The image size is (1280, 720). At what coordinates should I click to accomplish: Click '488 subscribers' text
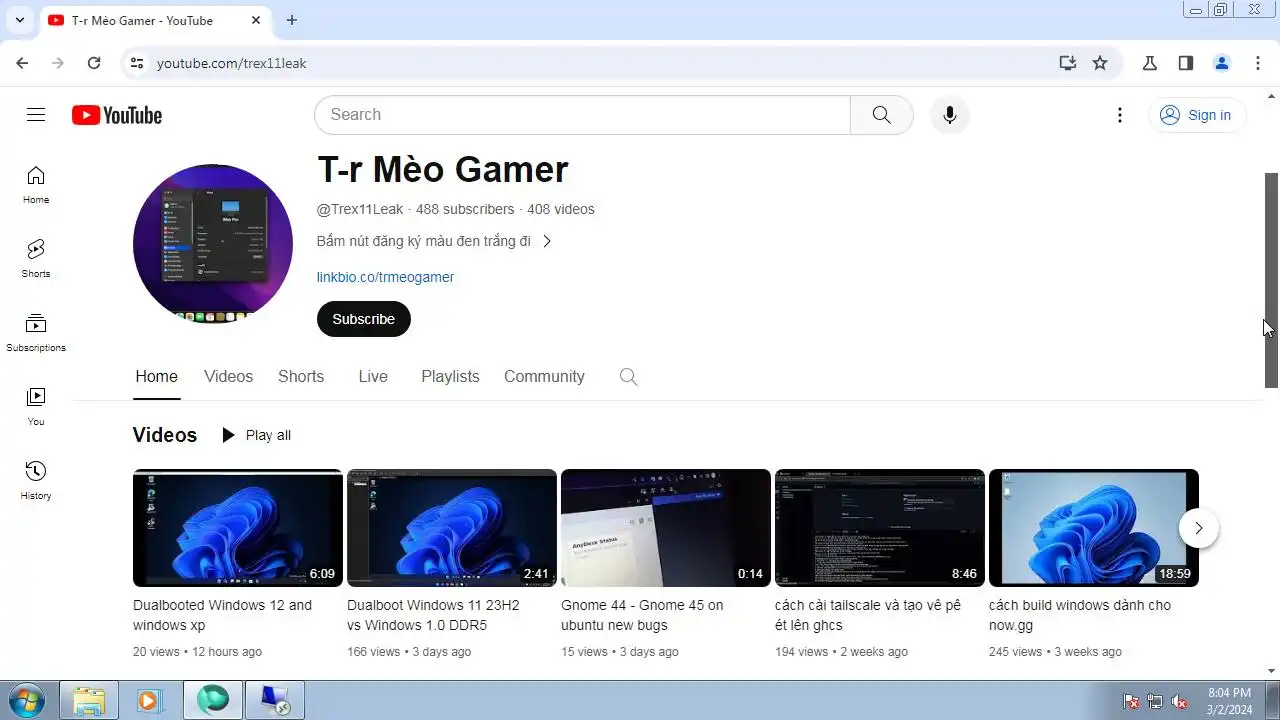[465, 209]
